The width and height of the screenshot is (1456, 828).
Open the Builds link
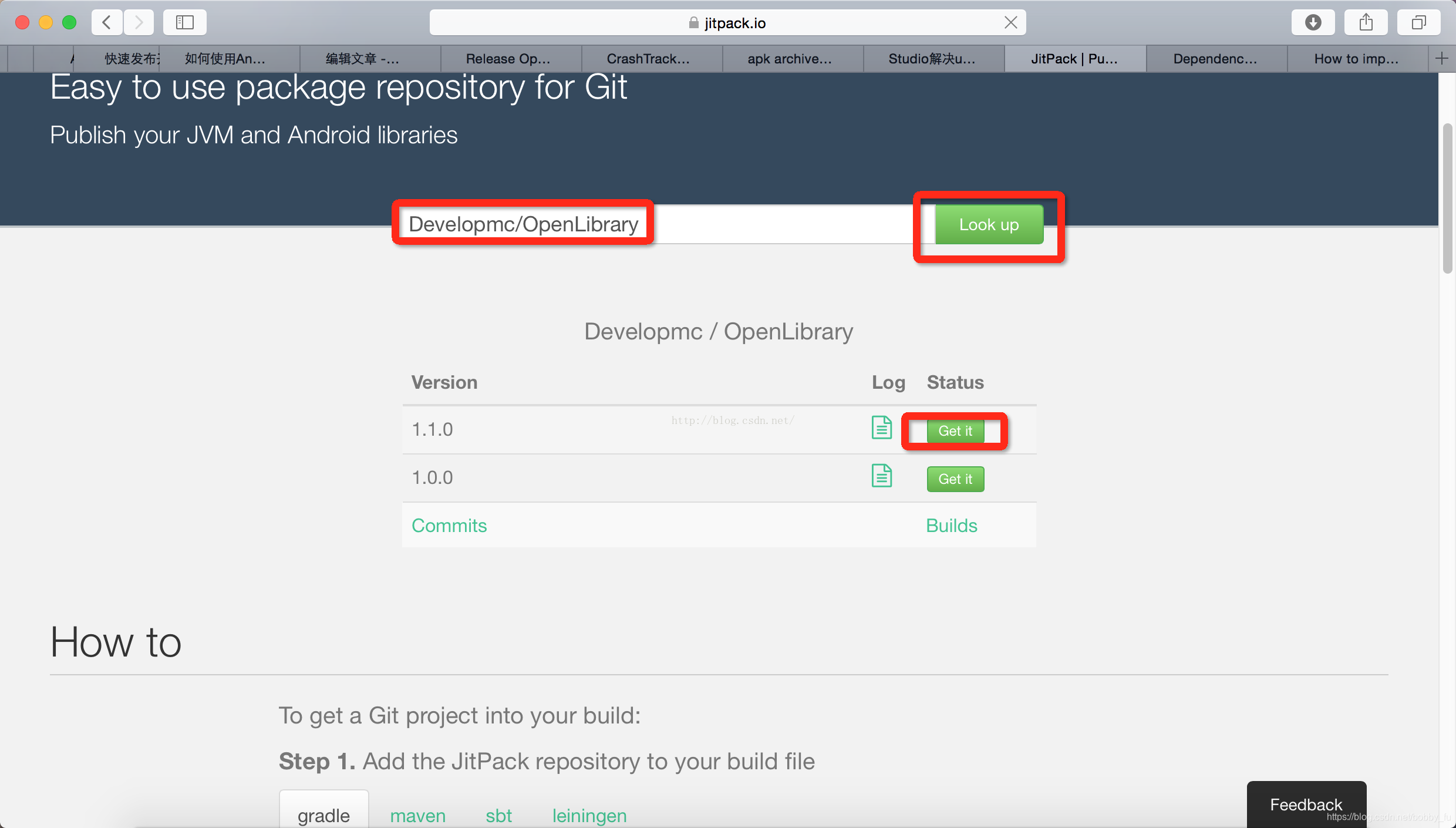(951, 525)
